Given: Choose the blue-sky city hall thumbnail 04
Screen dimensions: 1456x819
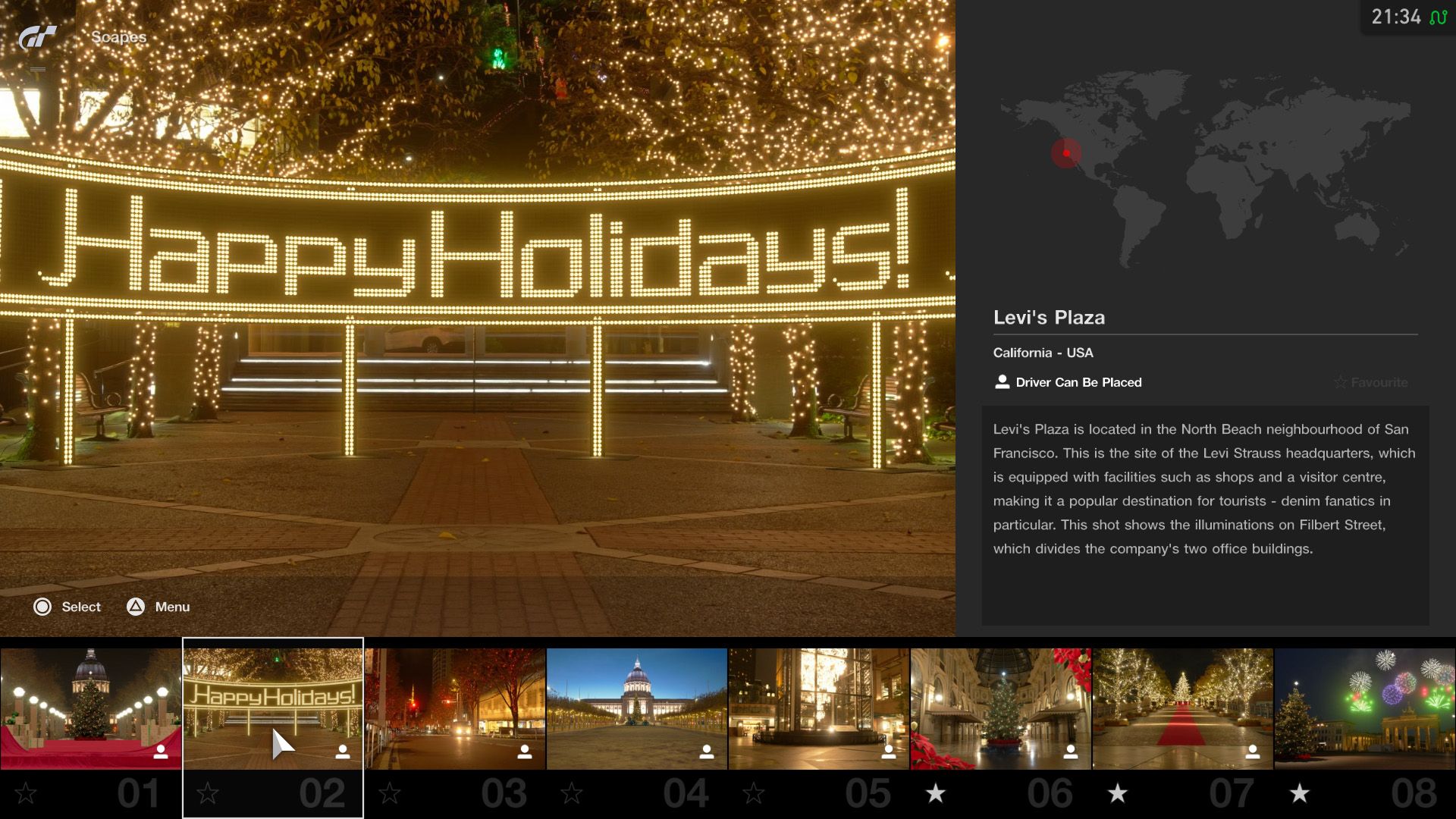Looking at the screenshot, I should point(637,708).
